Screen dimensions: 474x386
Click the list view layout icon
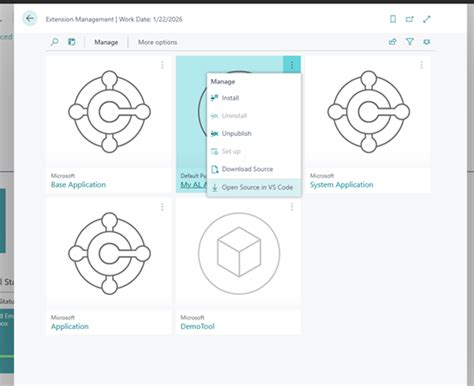pyautogui.click(x=72, y=42)
